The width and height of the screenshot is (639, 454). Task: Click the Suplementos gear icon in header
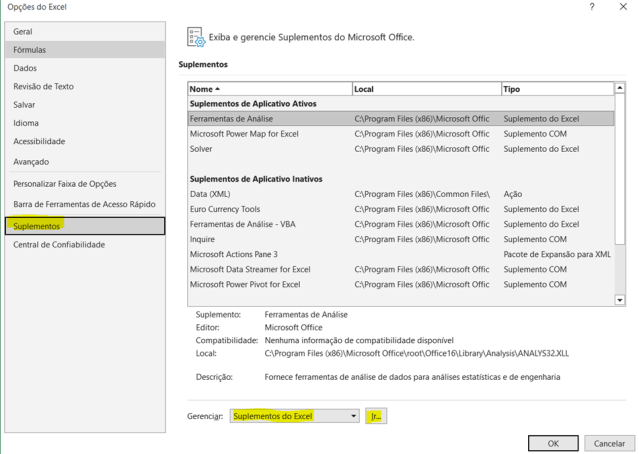tap(196, 37)
